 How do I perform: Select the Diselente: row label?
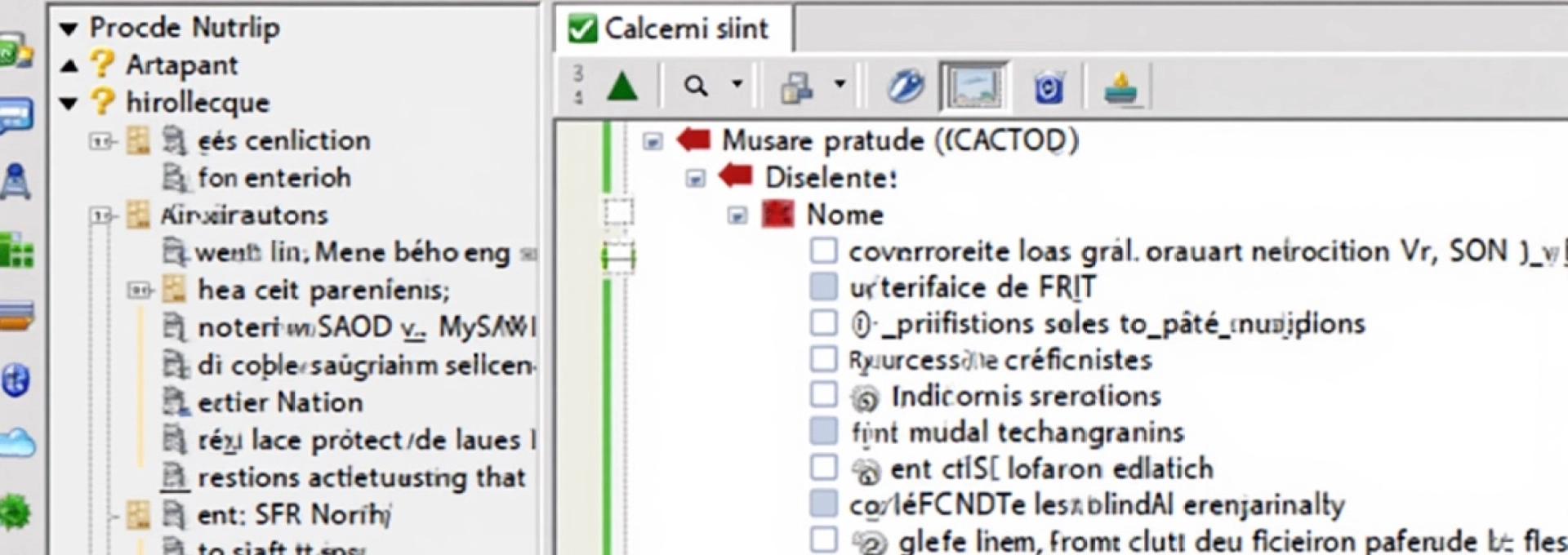[831, 177]
